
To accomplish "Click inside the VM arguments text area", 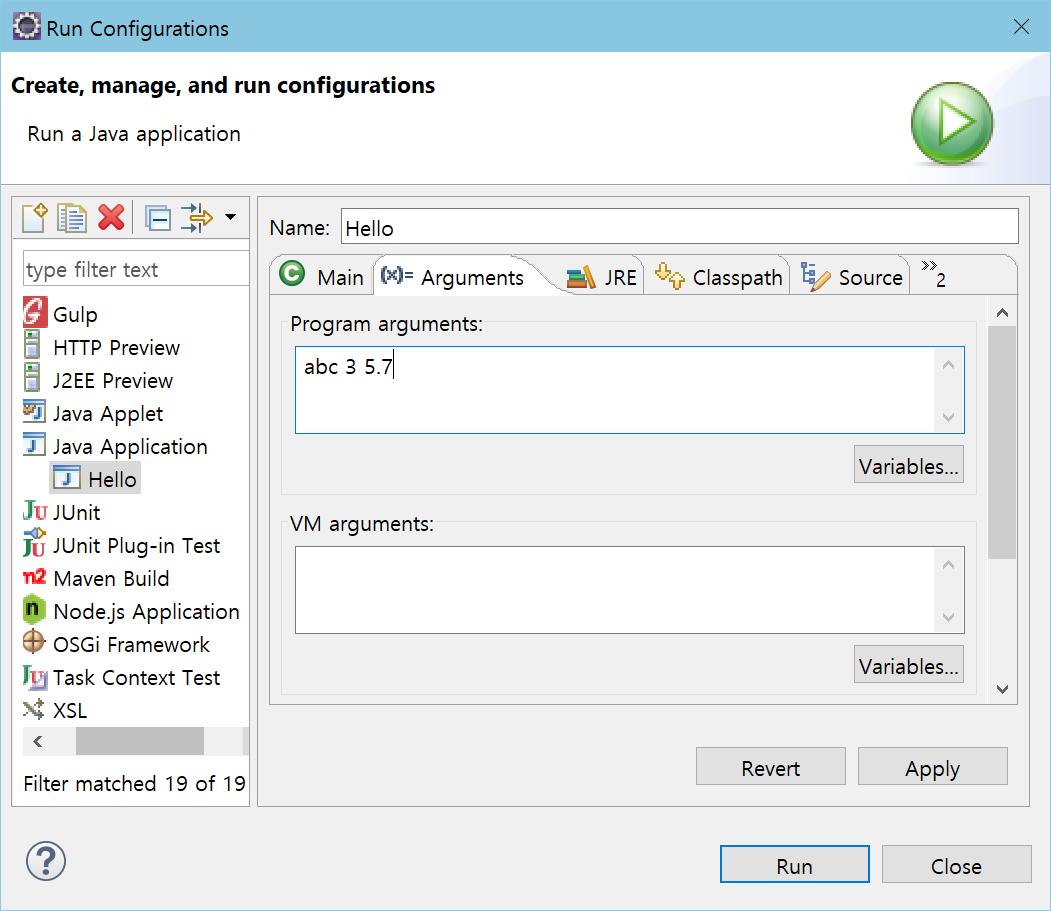I will pos(629,590).
